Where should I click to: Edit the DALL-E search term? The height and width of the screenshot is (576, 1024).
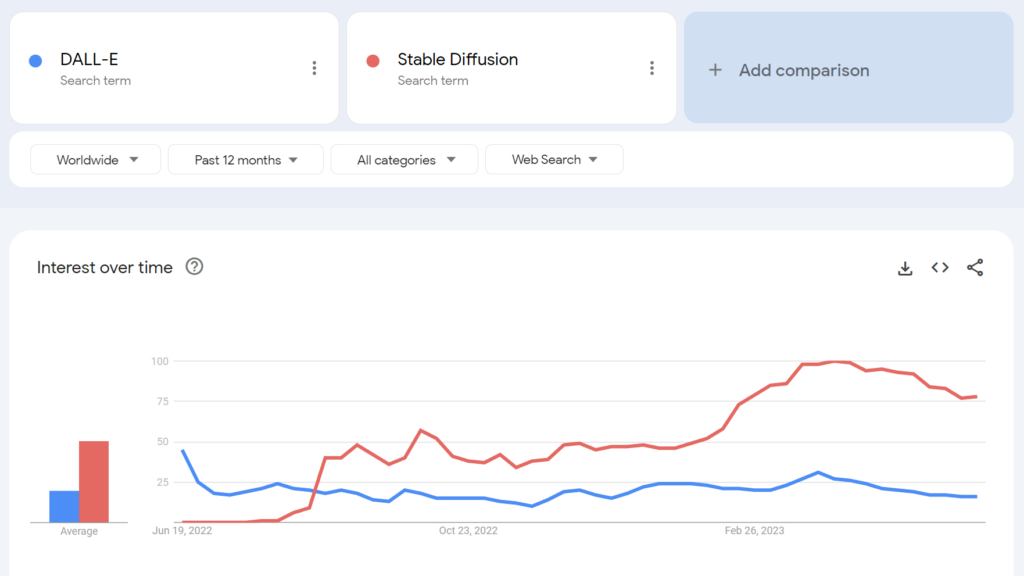[89, 59]
